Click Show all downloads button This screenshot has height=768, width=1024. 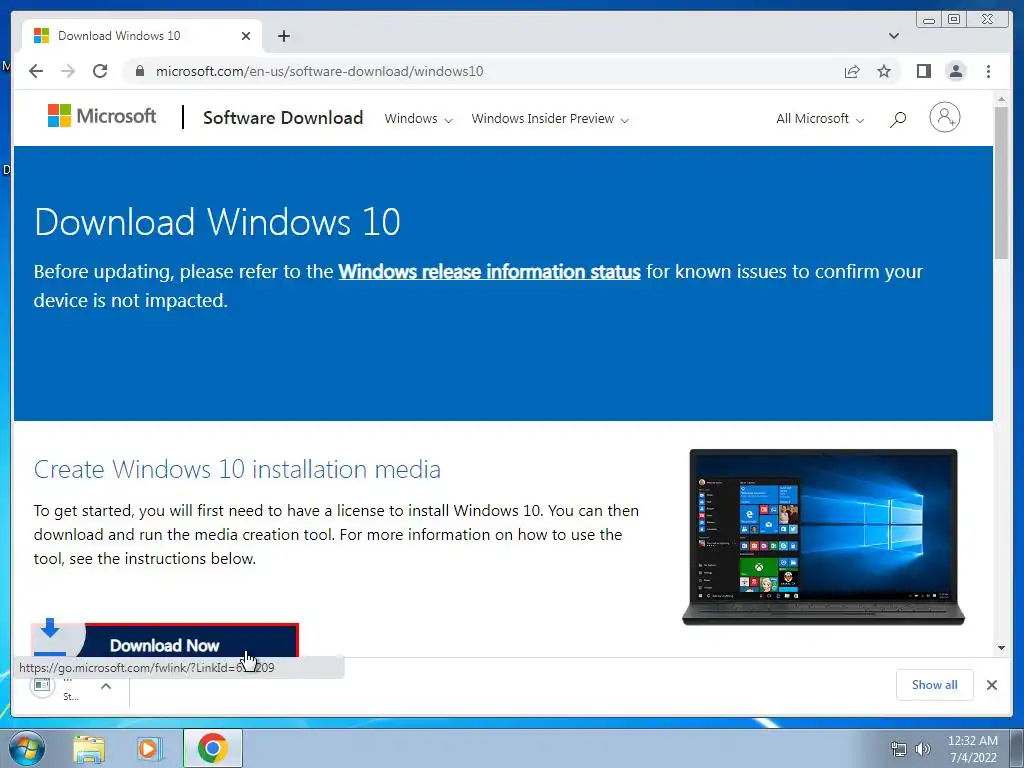935,685
